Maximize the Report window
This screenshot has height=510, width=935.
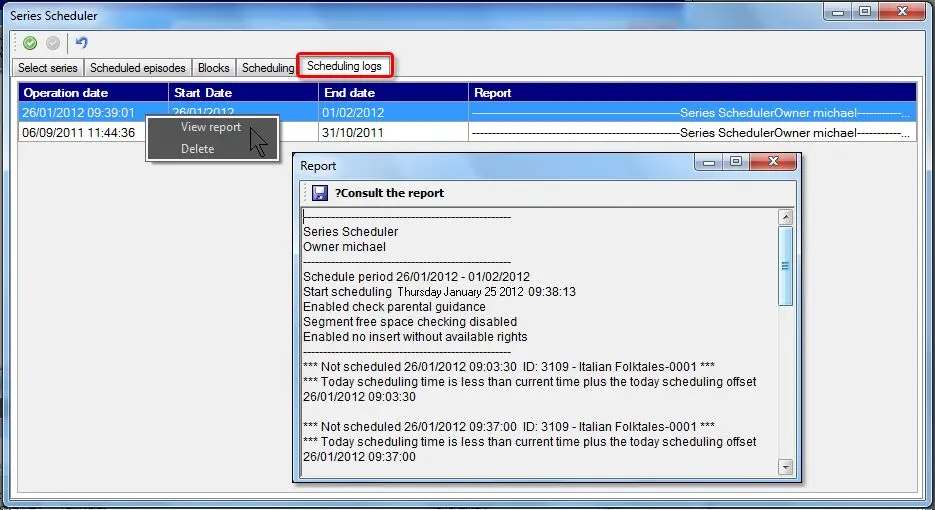[x=736, y=161]
